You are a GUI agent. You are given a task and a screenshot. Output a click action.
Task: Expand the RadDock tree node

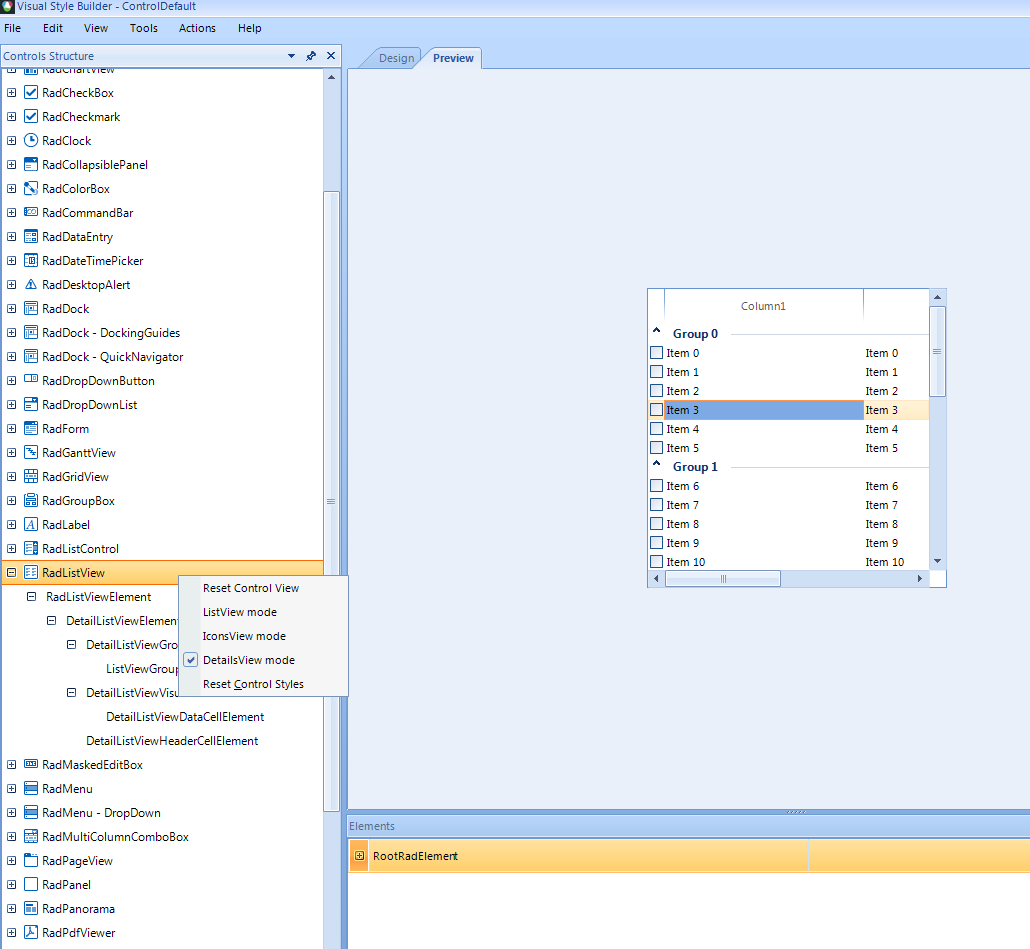pos(11,309)
